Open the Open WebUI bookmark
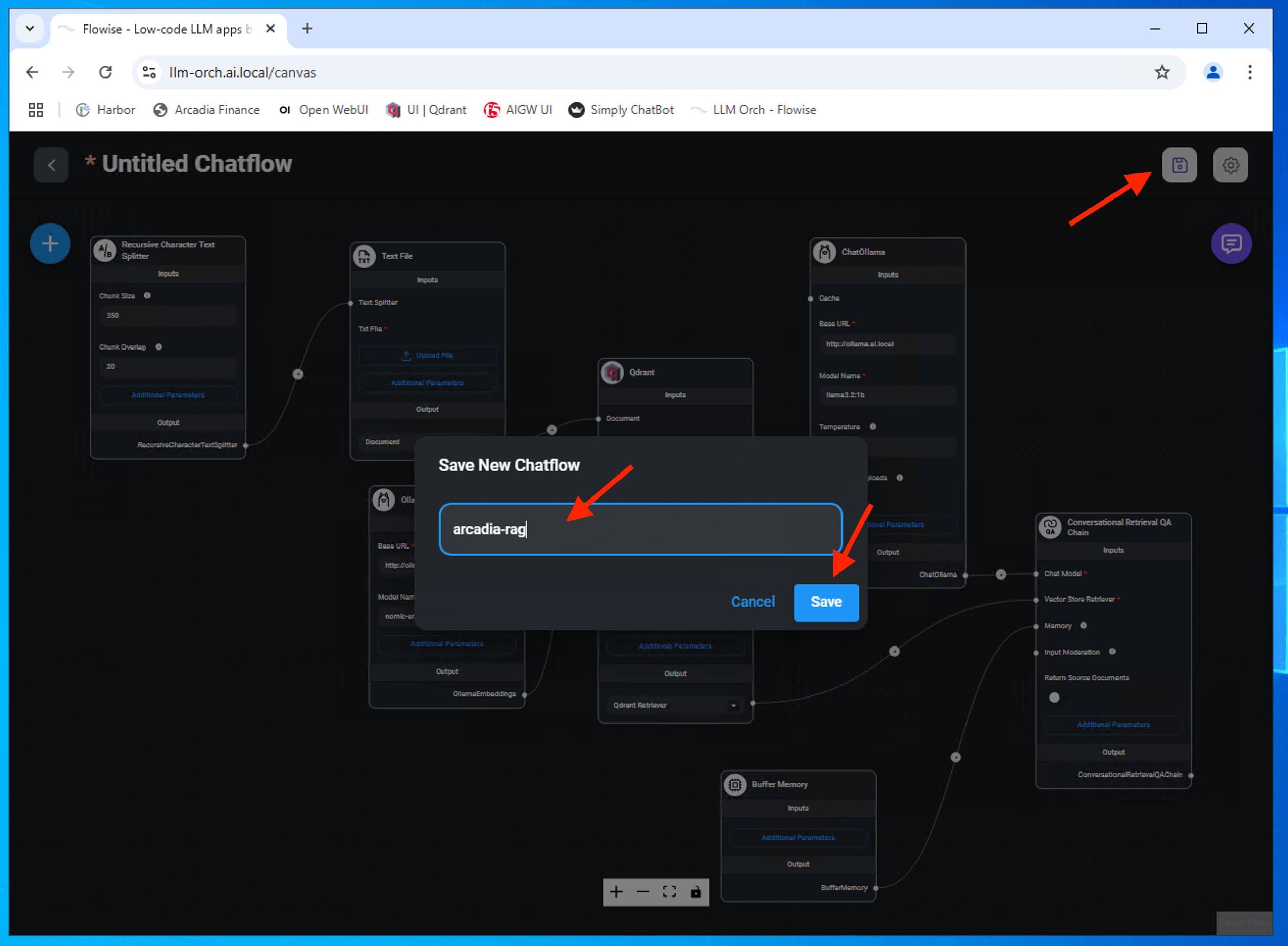 click(324, 109)
